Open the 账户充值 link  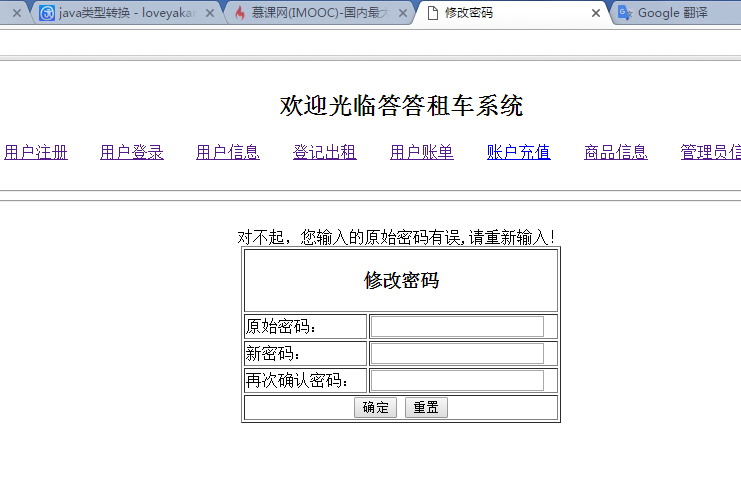pos(518,153)
